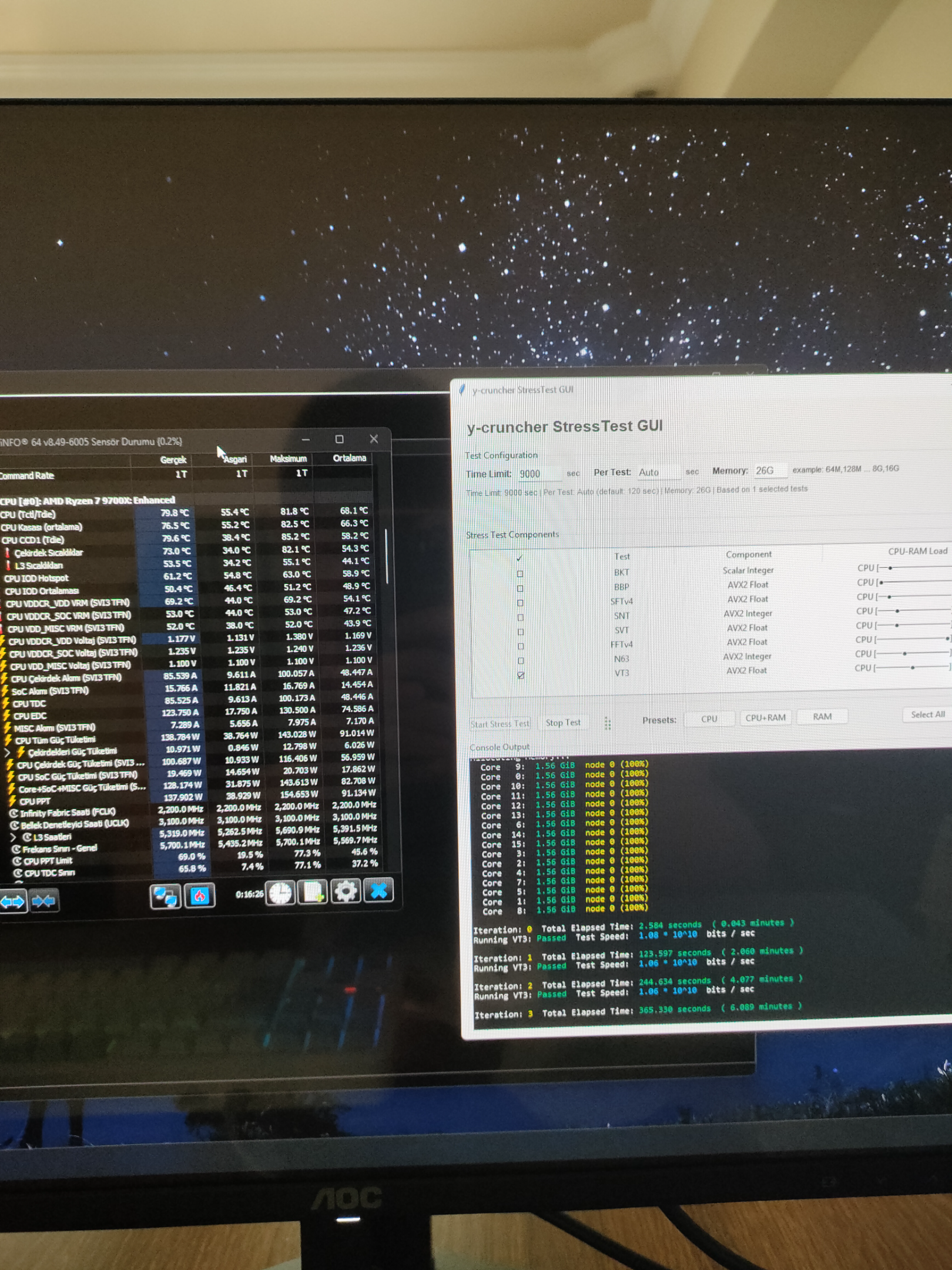Start logging with the log file icon
The width and height of the screenshot is (952, 1270).
pyautogui.click(x=312, y=893)
